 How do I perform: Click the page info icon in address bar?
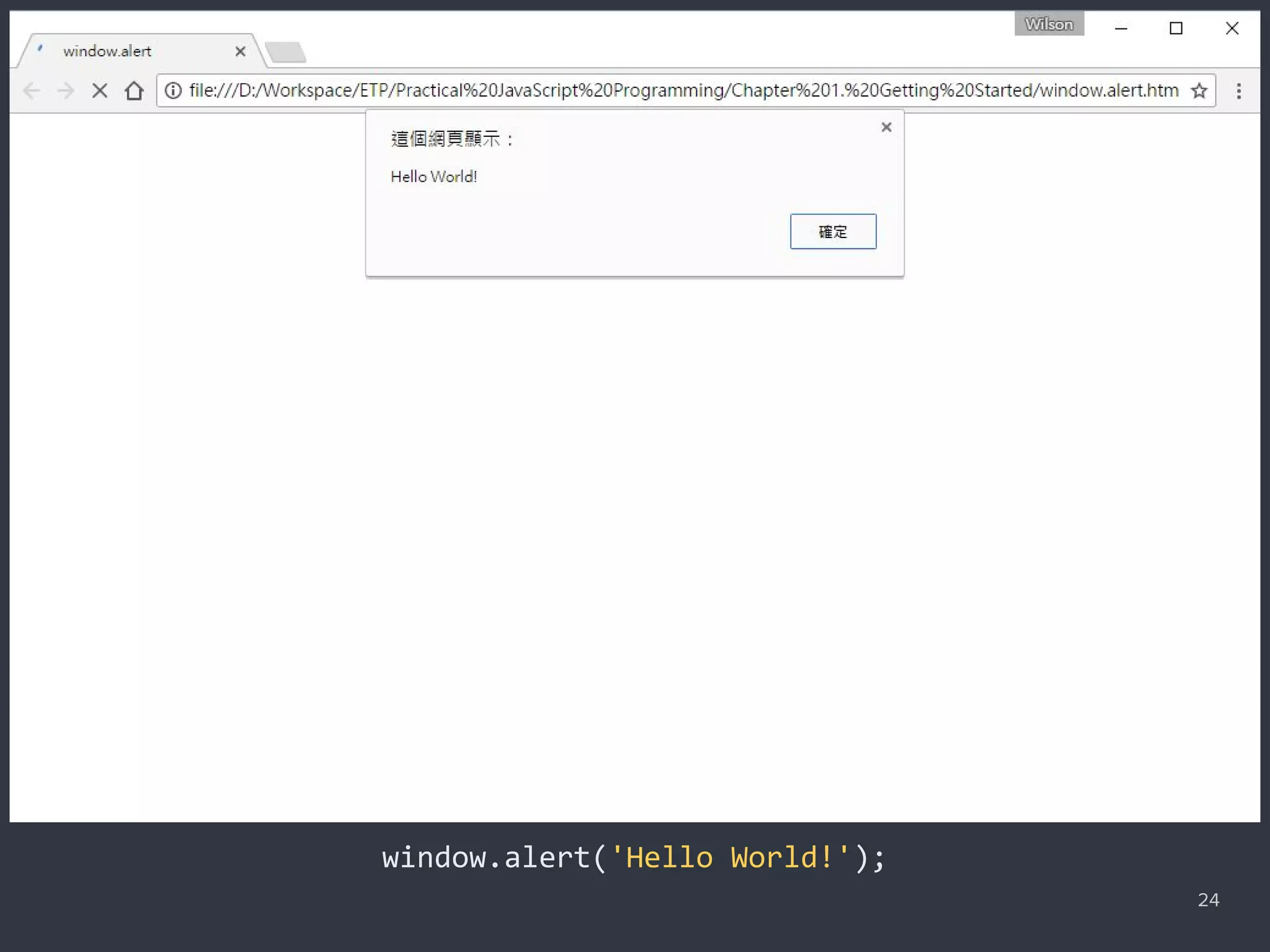(x=172, y=90)
